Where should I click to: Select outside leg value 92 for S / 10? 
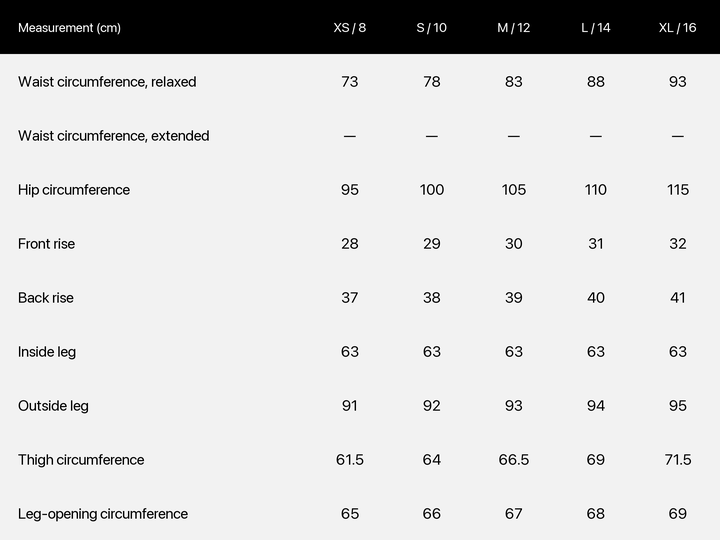[x=431, y=406]
